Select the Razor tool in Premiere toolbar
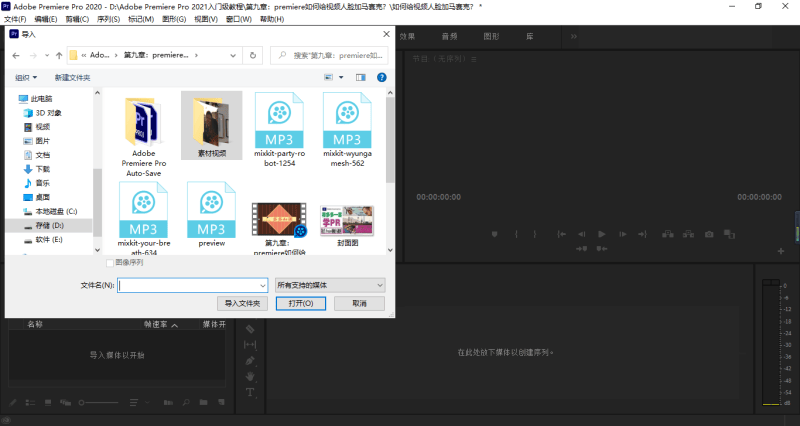Viewport: 800px width, 426px height. 250,329
